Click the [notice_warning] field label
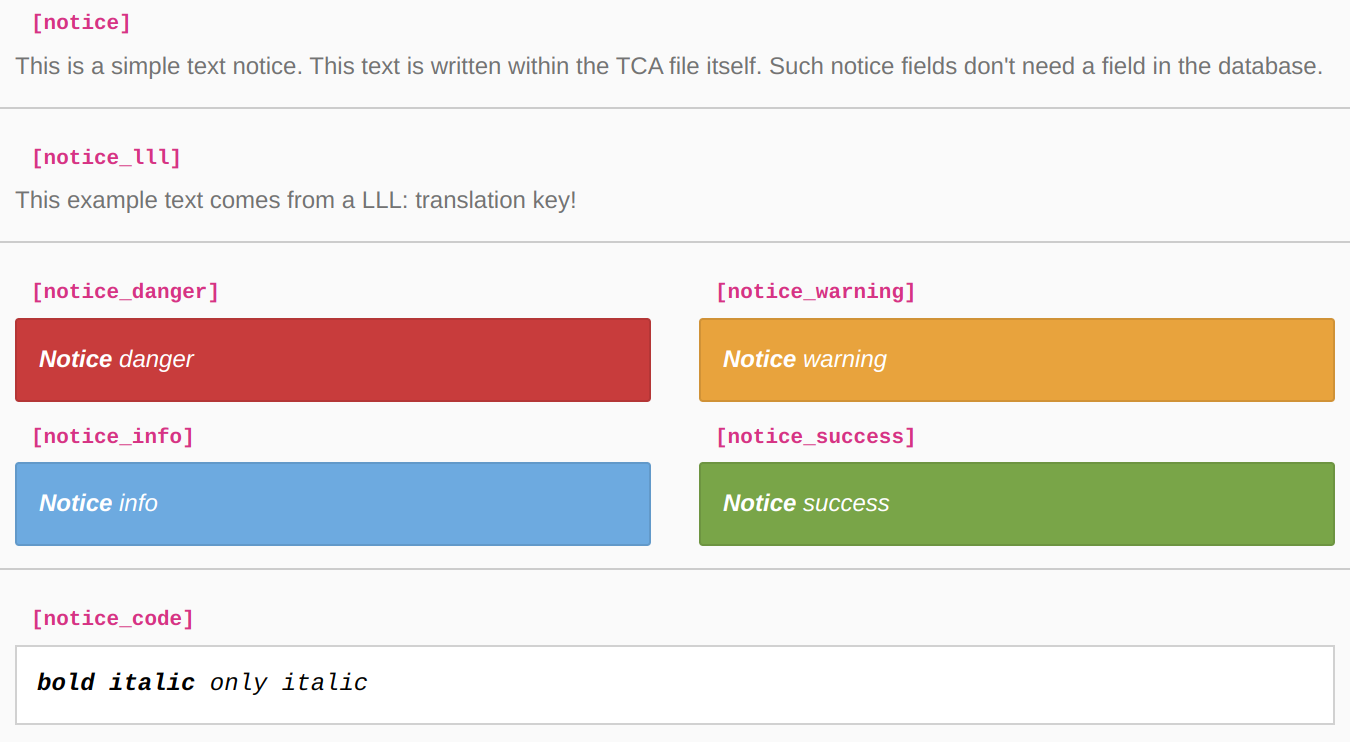1350x742 pixels. (x=815, y=292)
